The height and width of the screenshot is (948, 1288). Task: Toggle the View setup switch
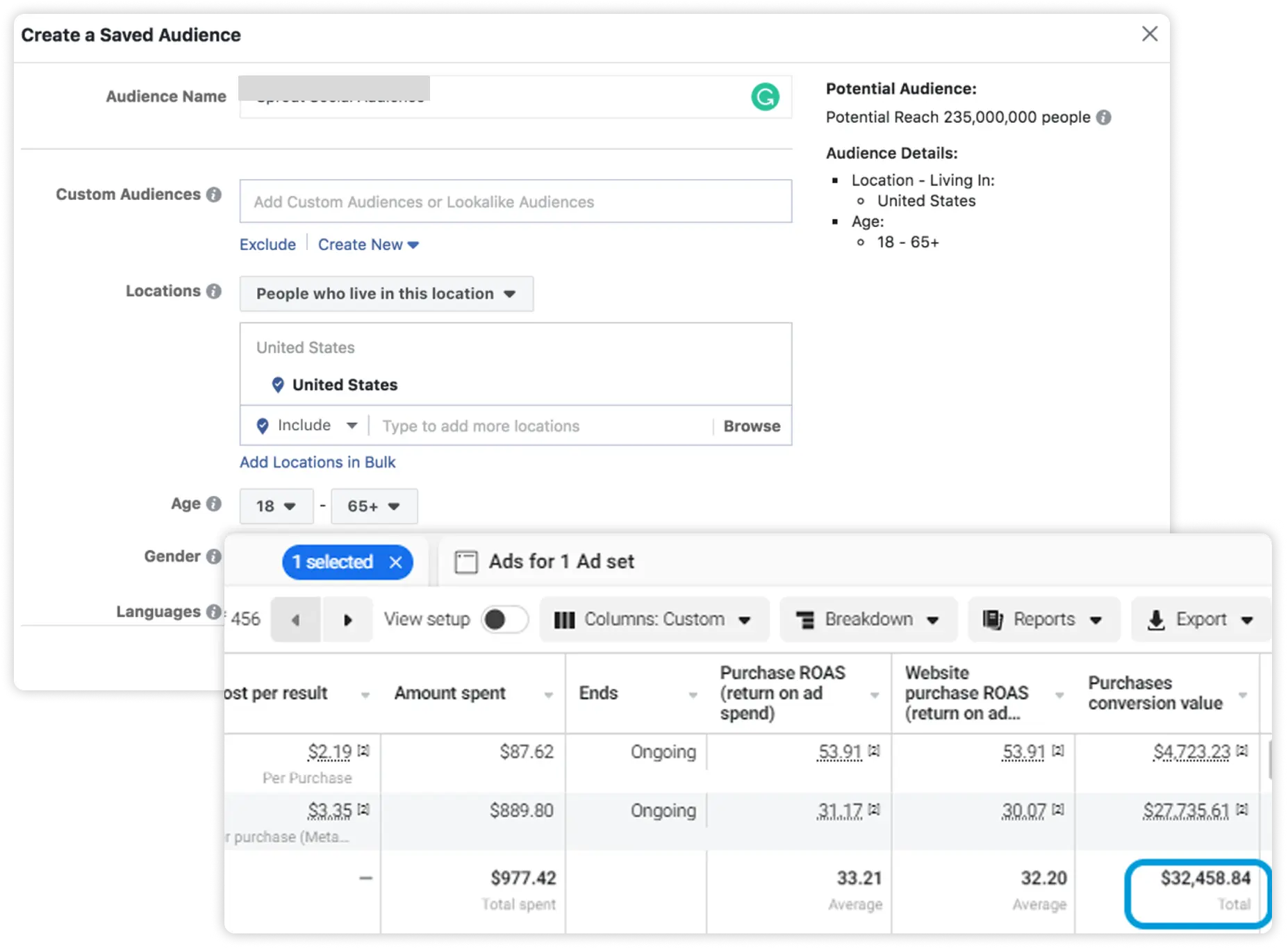504,619
